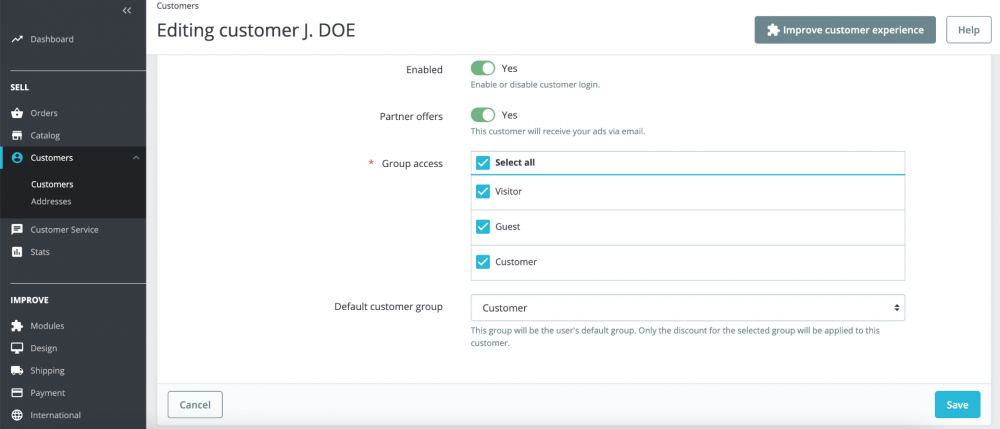Click the Customers person icon
1000x429 pixels.
point(17,158)
